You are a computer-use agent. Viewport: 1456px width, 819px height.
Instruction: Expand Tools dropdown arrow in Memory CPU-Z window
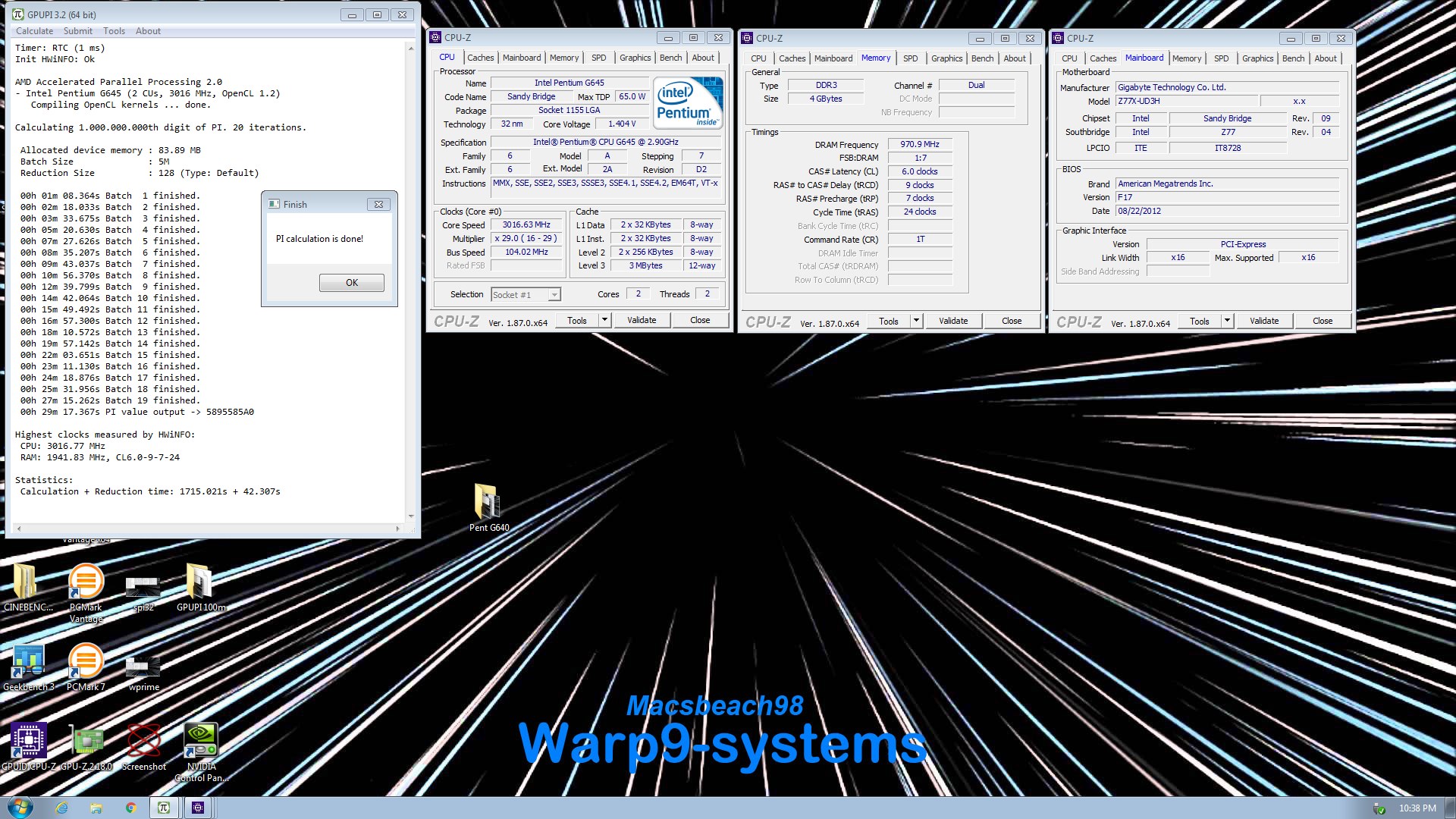click(x=916, y=321)
